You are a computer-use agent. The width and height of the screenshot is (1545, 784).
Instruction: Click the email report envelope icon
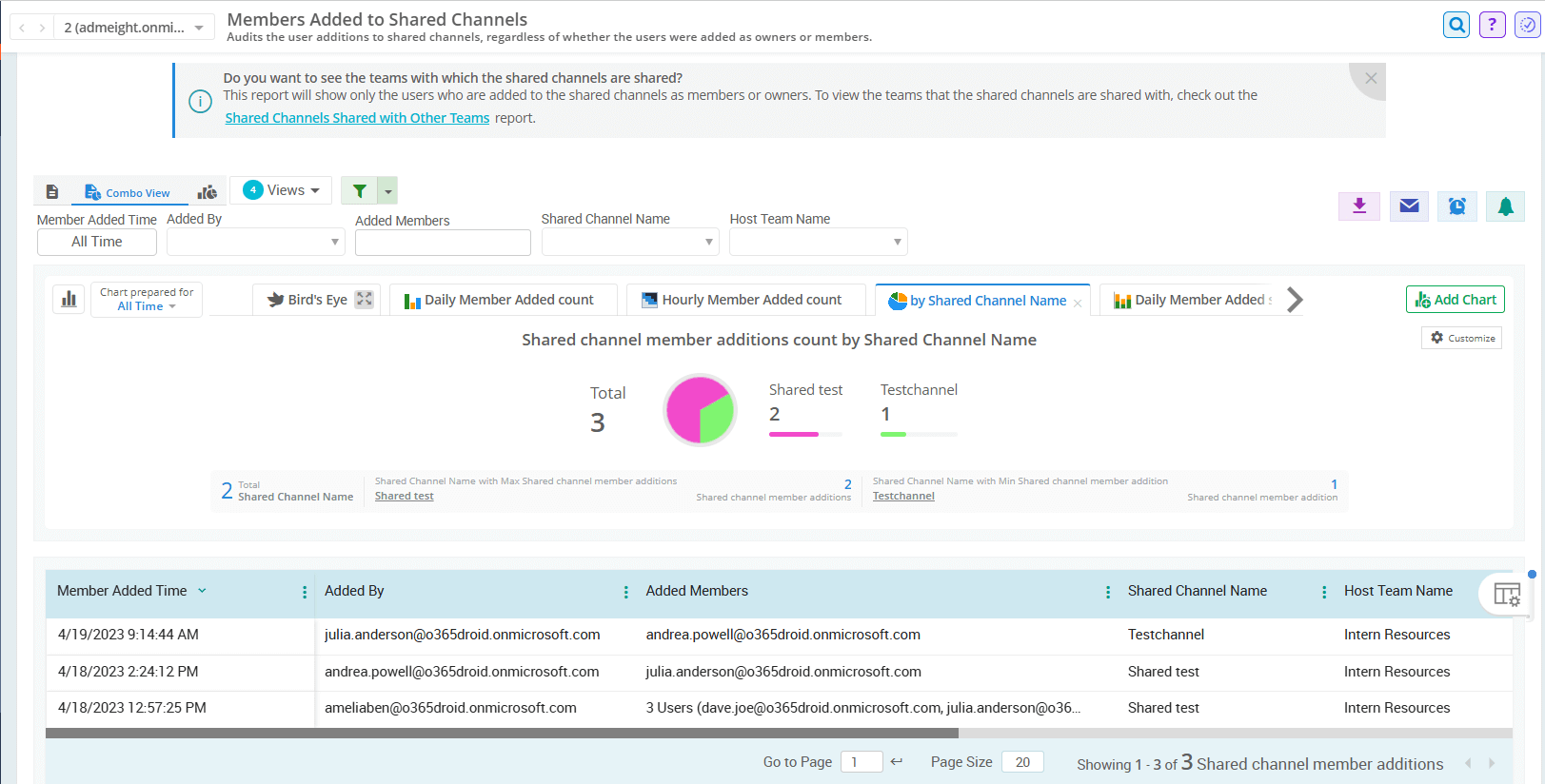pyautogui.click(x=1409, y=206)
